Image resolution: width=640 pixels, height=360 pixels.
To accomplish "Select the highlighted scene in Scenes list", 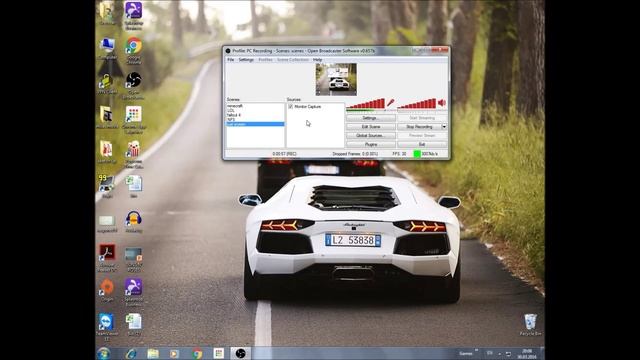I will coord(256,124).
